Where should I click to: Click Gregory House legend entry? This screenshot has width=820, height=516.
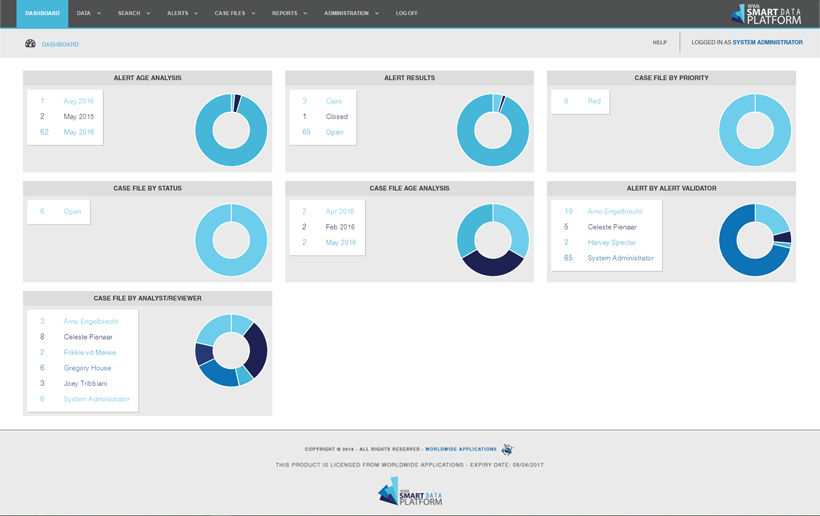coord(87,368)
